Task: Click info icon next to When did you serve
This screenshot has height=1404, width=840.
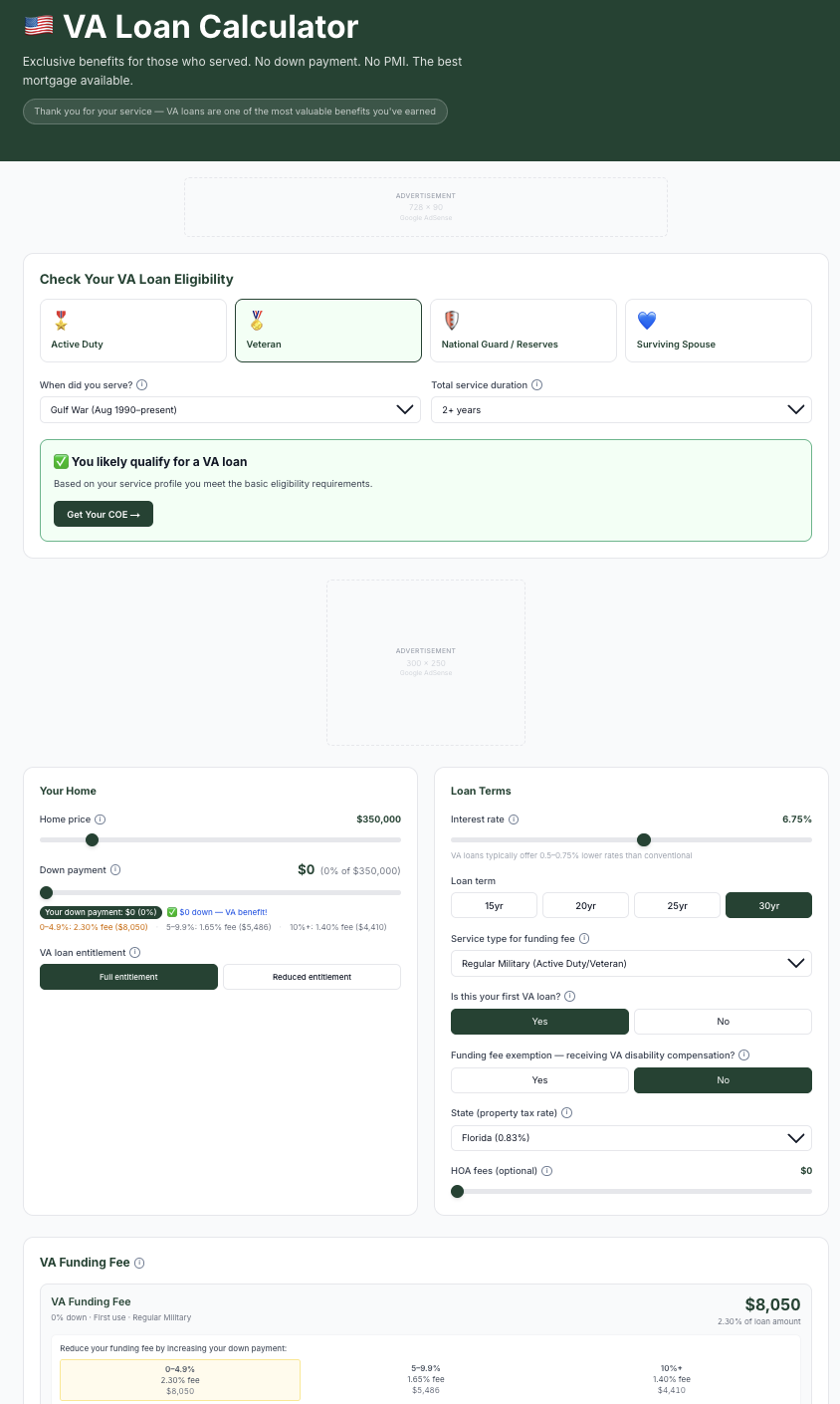Action: (x=142, y=385)
